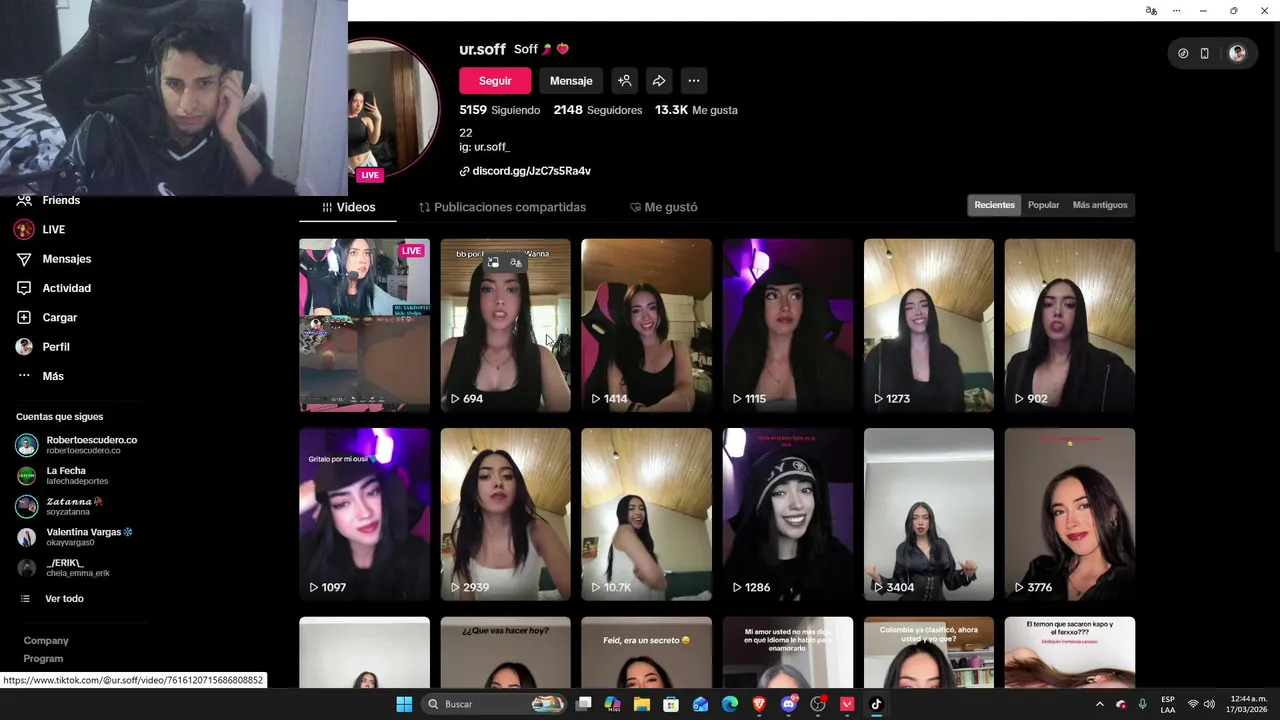This screenshot has width=1280, height=720.
Task: Open the profile three-dots options menu
Action: click(x=694, y=81)
